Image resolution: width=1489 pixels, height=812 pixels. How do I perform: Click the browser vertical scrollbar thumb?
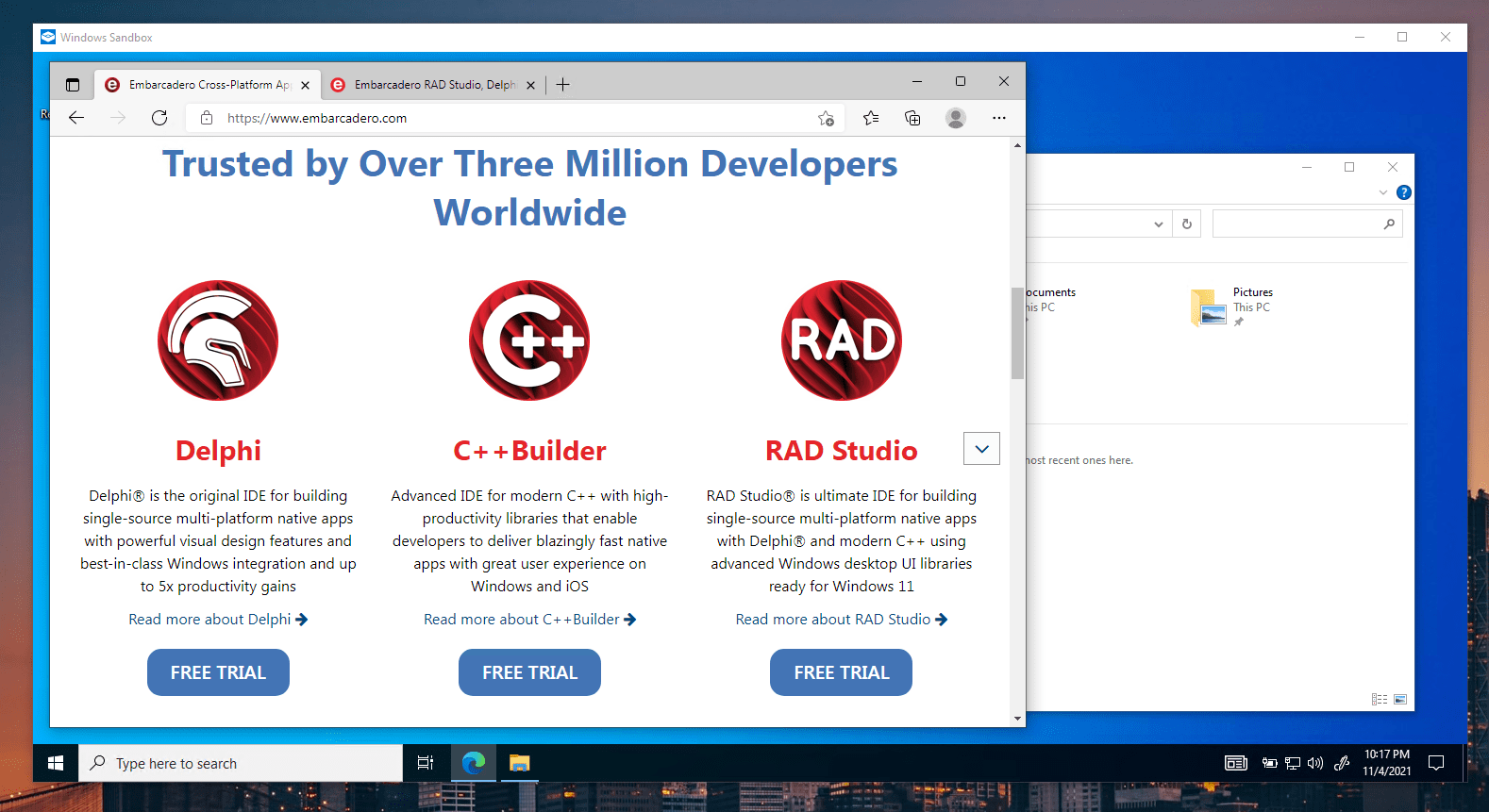click(x=1017, y=332)
